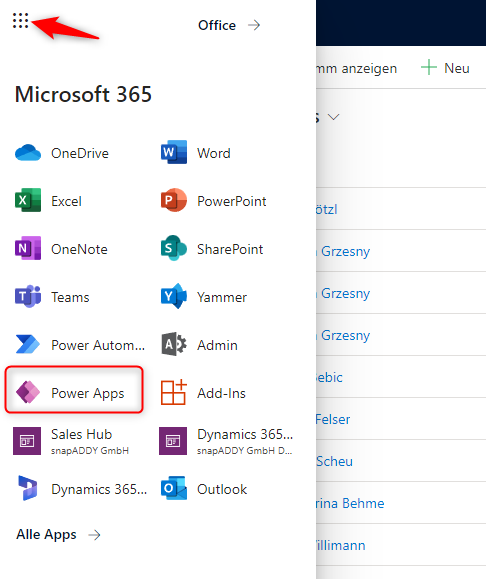Click the 'Power Autom...' text label

(x=98, y=345)
